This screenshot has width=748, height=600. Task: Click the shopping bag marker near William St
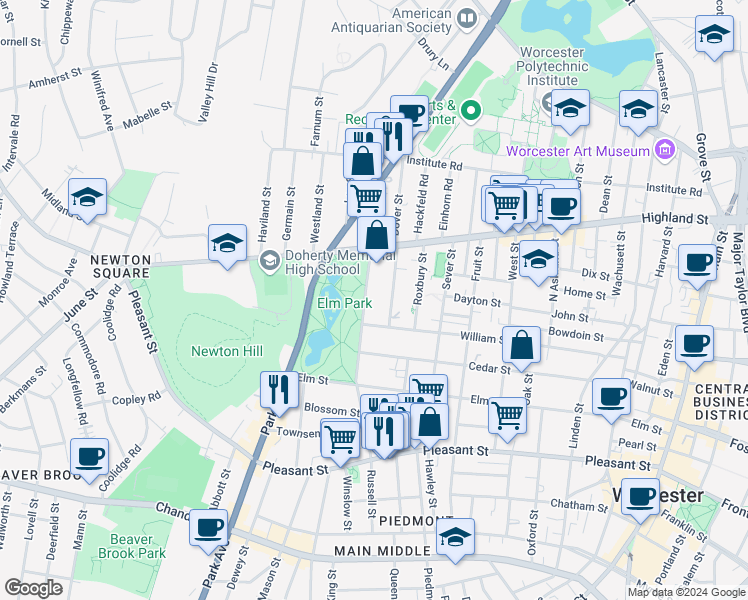(521, 348)
